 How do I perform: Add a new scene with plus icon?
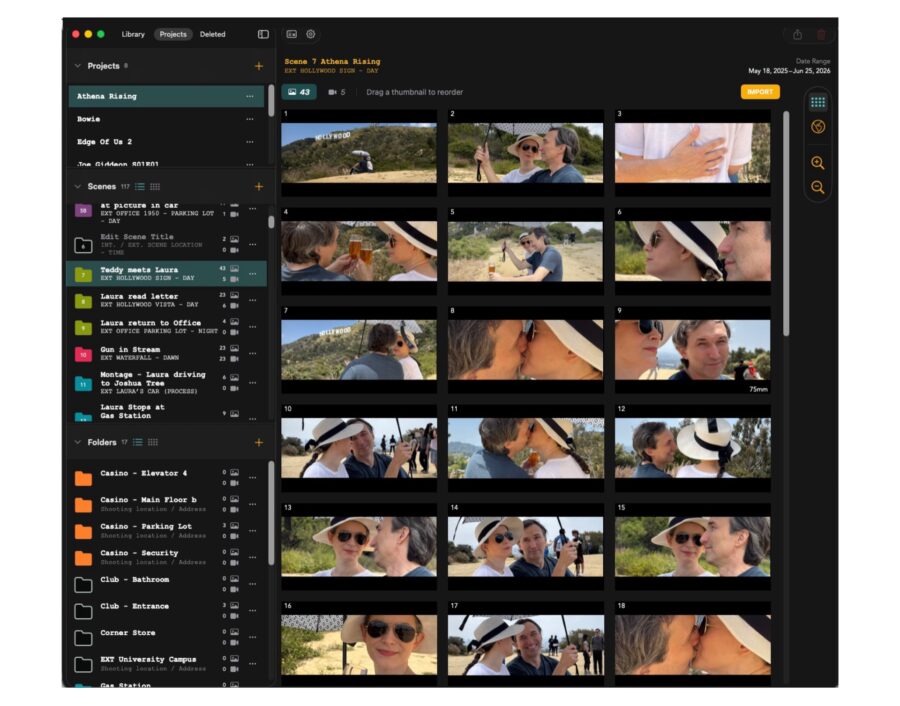pos(259,187)
